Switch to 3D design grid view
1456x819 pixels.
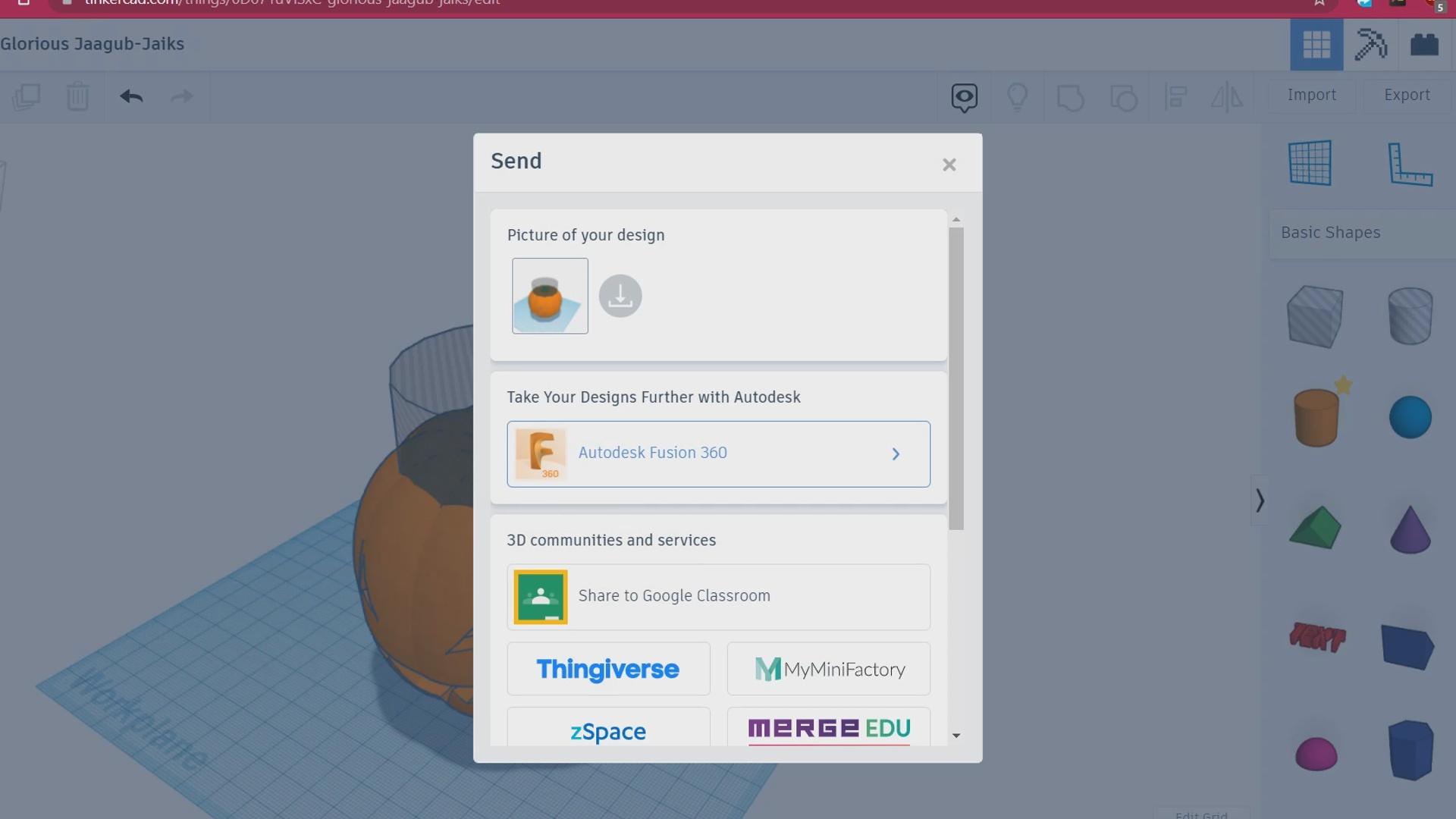(x=1316, y=45)
